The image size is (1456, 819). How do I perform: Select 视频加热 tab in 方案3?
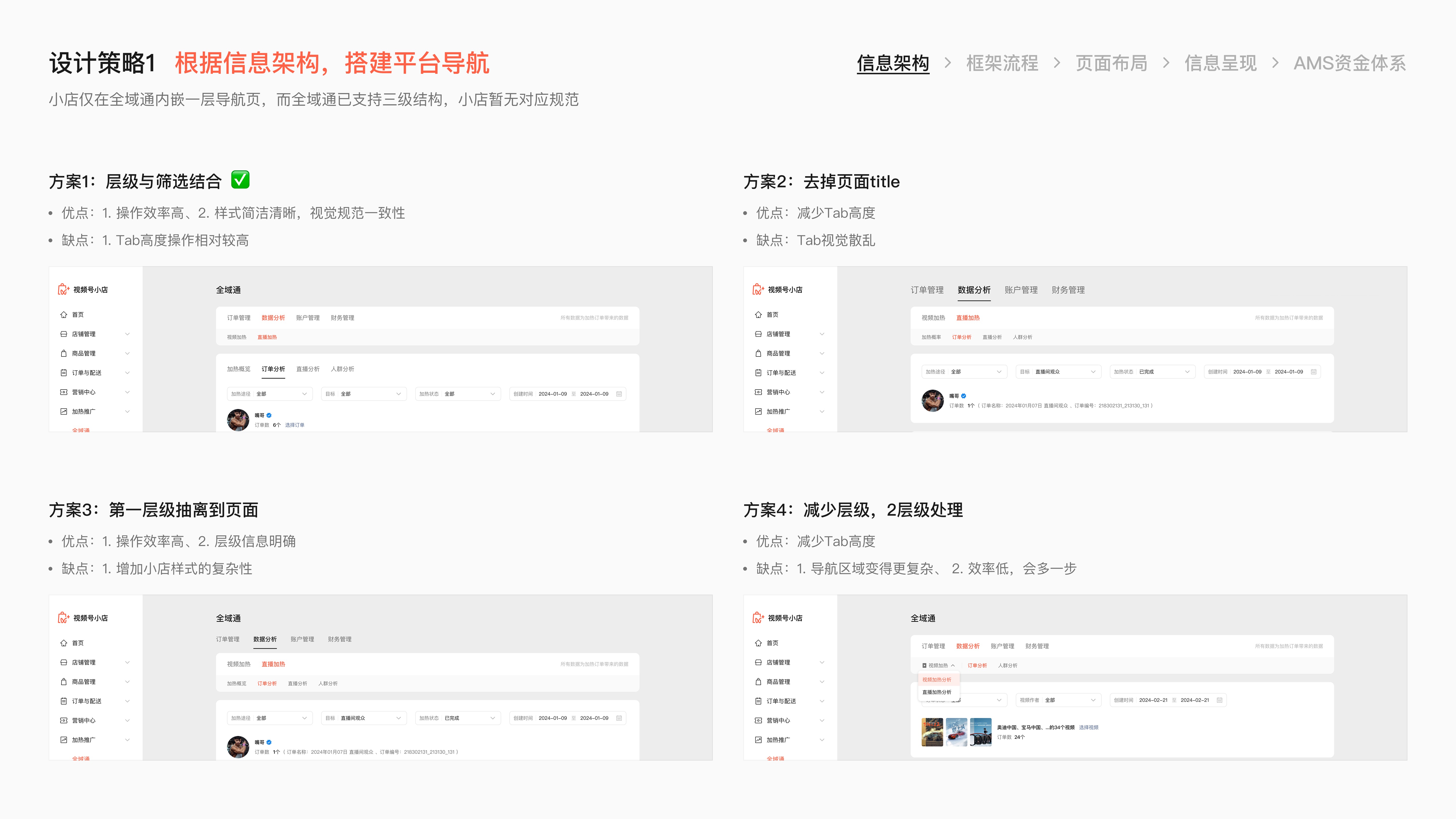tap(239, 664)
